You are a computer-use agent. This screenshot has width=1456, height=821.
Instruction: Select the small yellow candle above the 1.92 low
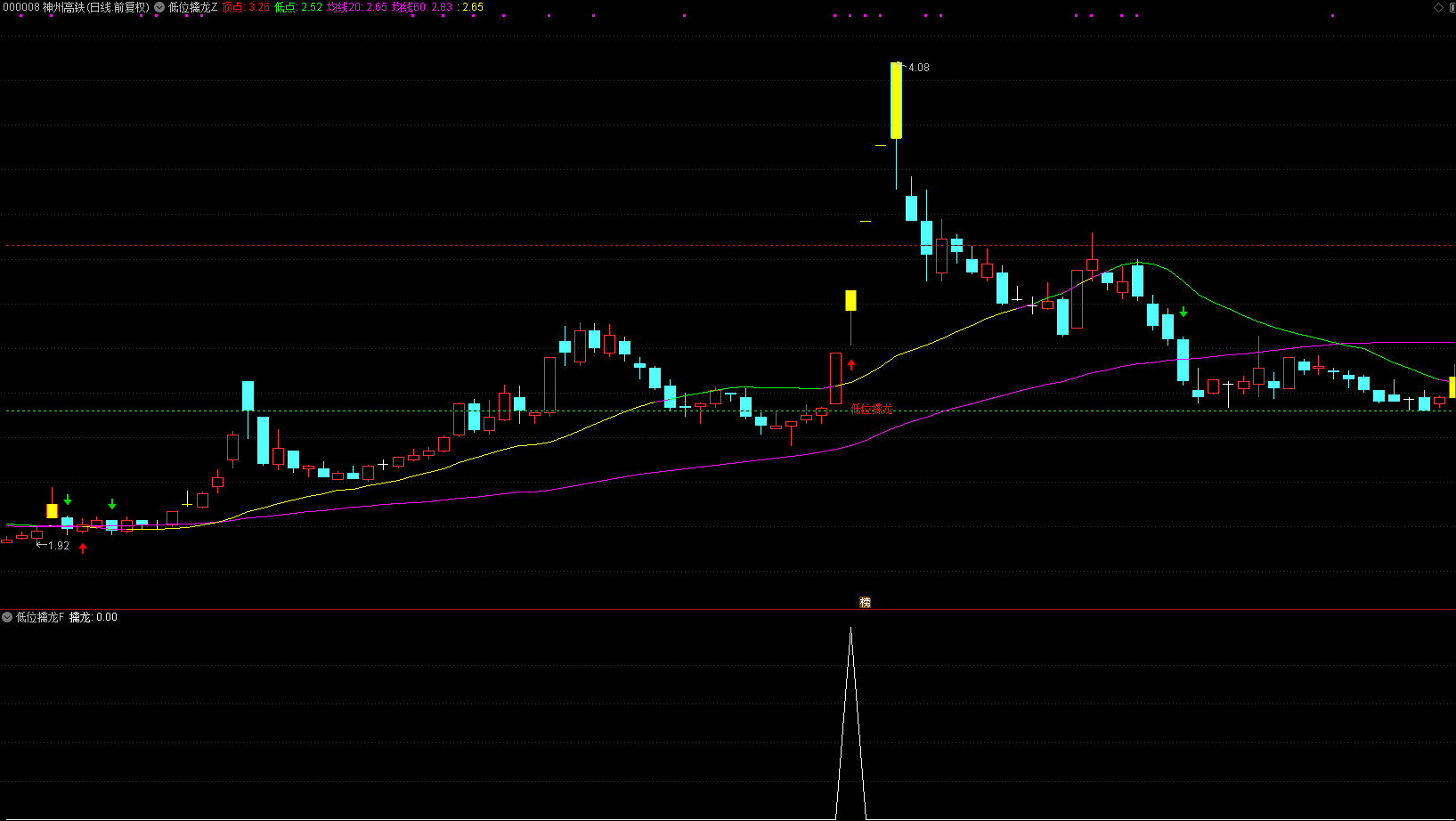coord(53,511)
